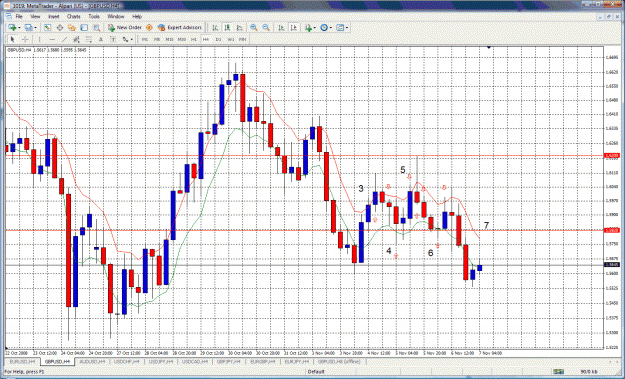Screen dimensions: 625x379
Task: Switch timeframe to H1
Action: [x=194, y=39]
